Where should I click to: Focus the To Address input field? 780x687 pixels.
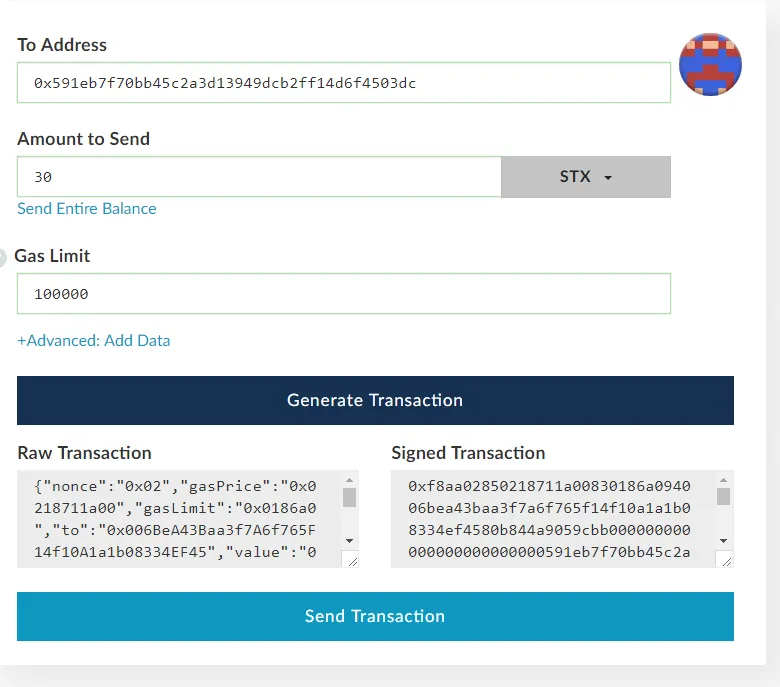[344, 83]
